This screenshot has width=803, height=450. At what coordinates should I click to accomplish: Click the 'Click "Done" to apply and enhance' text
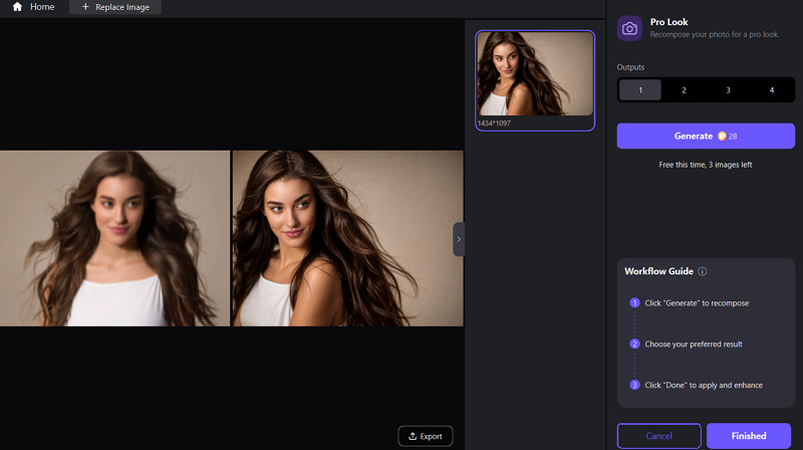click(x=704, y=385)
